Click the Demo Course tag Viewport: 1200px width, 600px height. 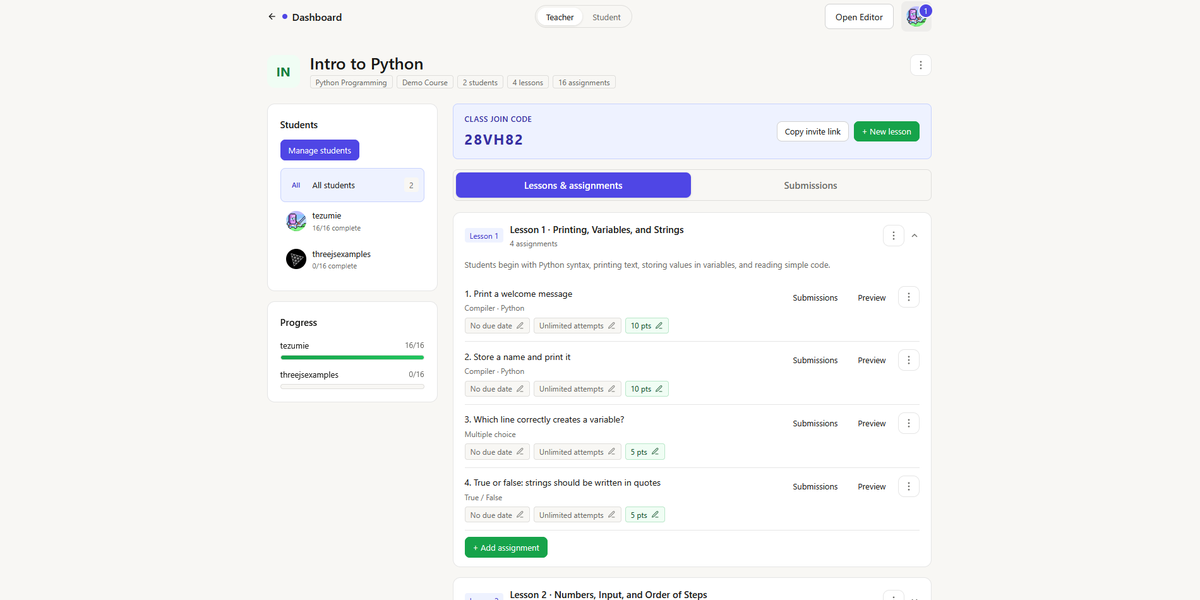(424, 82)
